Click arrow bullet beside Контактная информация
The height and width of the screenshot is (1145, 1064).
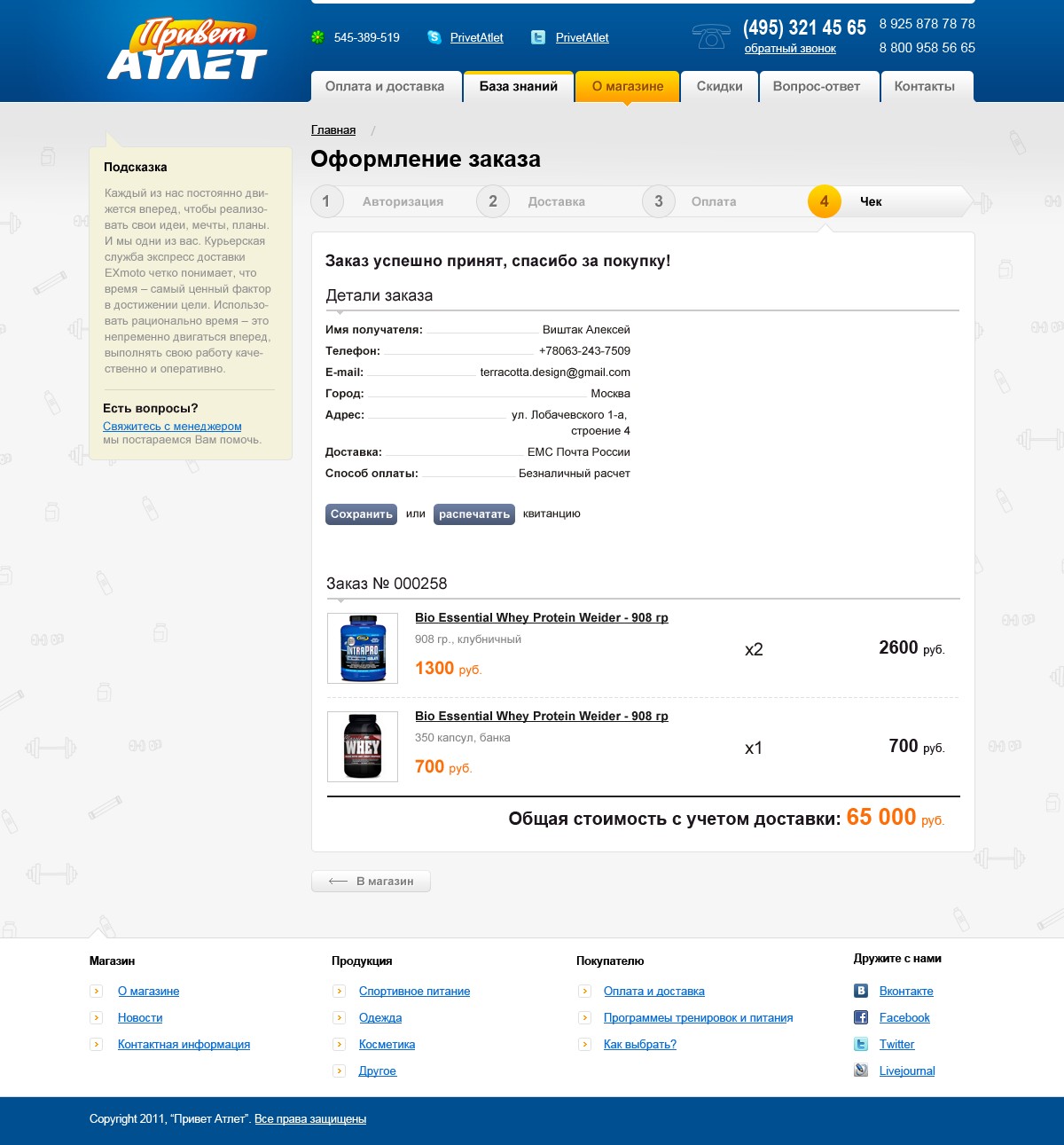pyautogui.click(x=96, y=1044)
